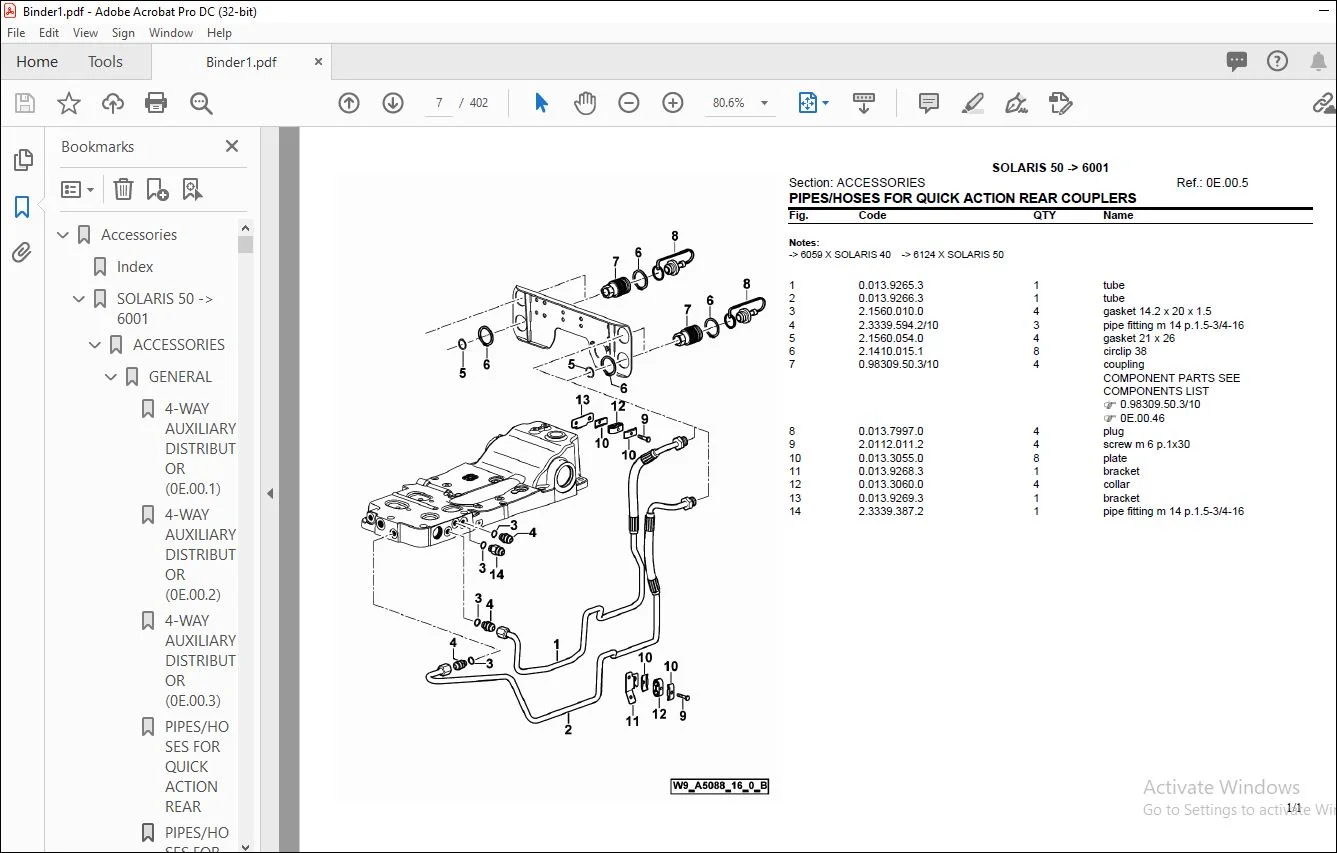Open the 4-WAY AUXILIARY DISTRIBUTOR (0E.00.3) bookmark
This screenshot has height=853, width=1337.
click(x=201, y=661)
